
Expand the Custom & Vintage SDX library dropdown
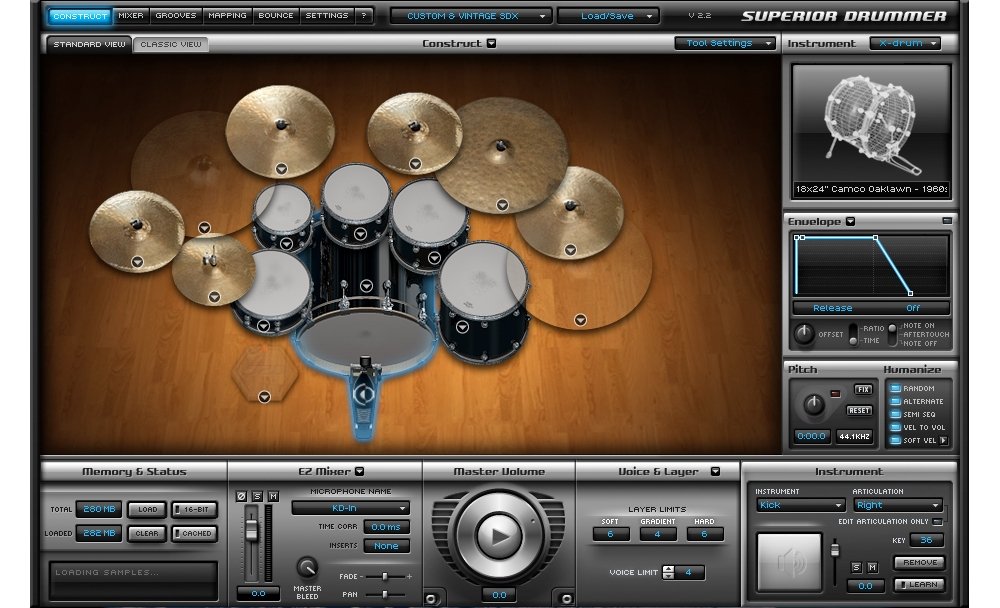click(471, 16)
